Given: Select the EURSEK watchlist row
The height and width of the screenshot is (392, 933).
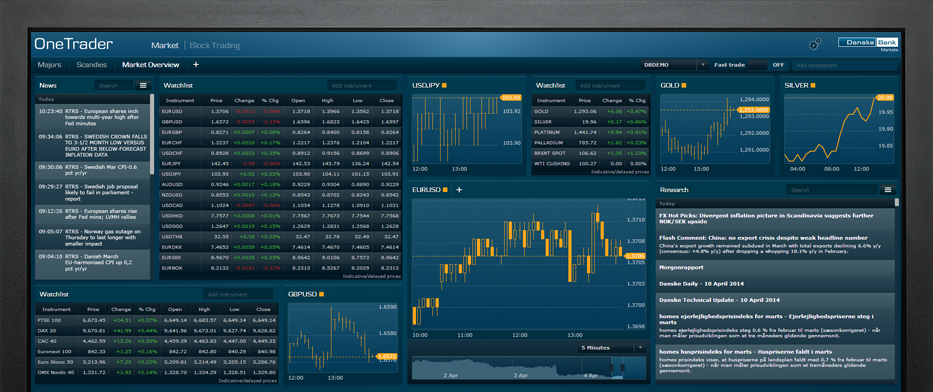Looking at the screenshot, I should [x=280, y=257].
